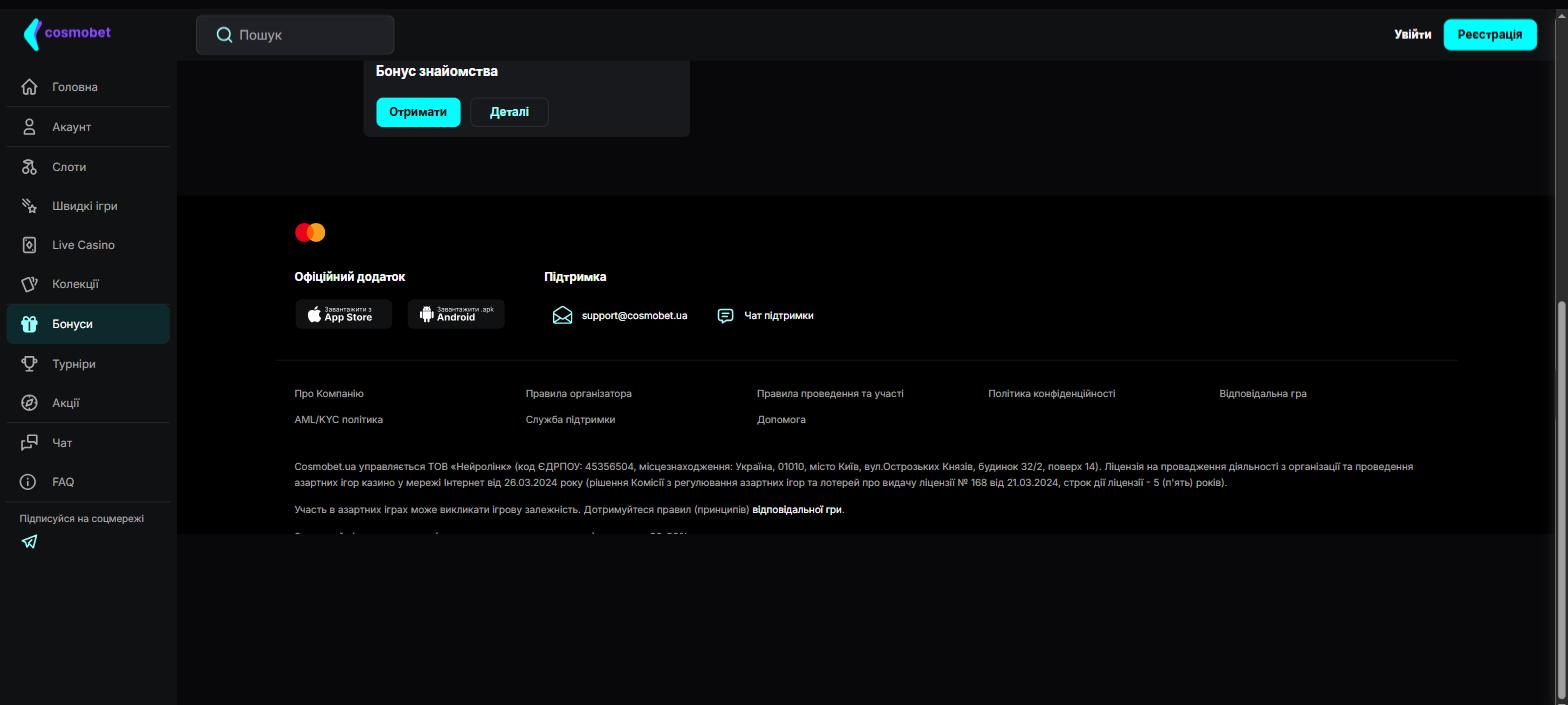The height and width of the screenshot is (705, 1568).
Task: Click the home icon beside Головна
Action: (30, 87)
